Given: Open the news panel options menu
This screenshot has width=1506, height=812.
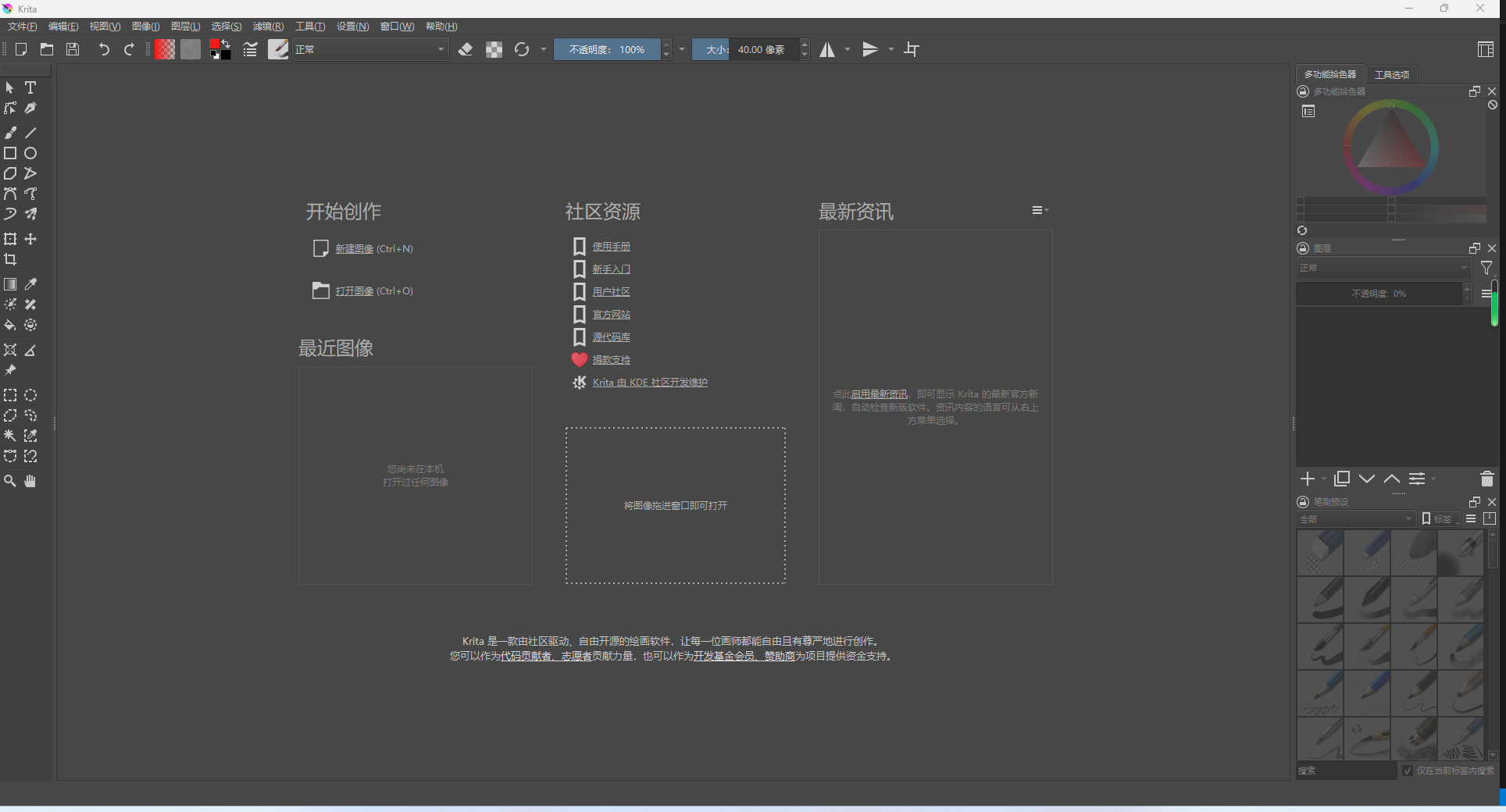Looking at the screenshot, I should pos(1039,210).
